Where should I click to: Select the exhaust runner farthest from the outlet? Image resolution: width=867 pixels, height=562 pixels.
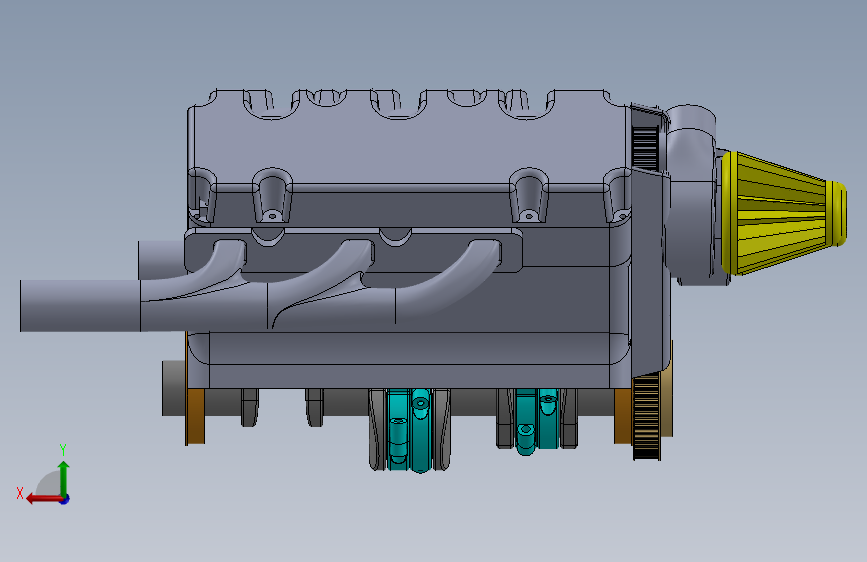click(449, 283)
